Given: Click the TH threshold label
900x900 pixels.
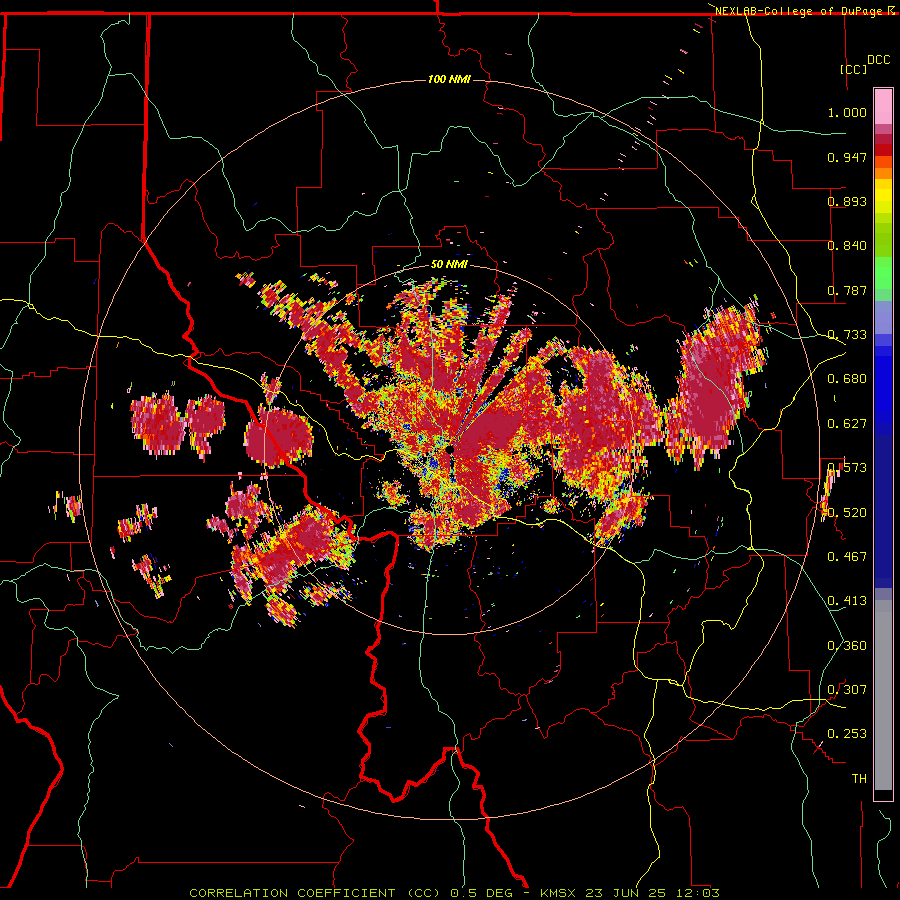Looking at the screenshot, I should pyautogui.click(x=859, y=779).
